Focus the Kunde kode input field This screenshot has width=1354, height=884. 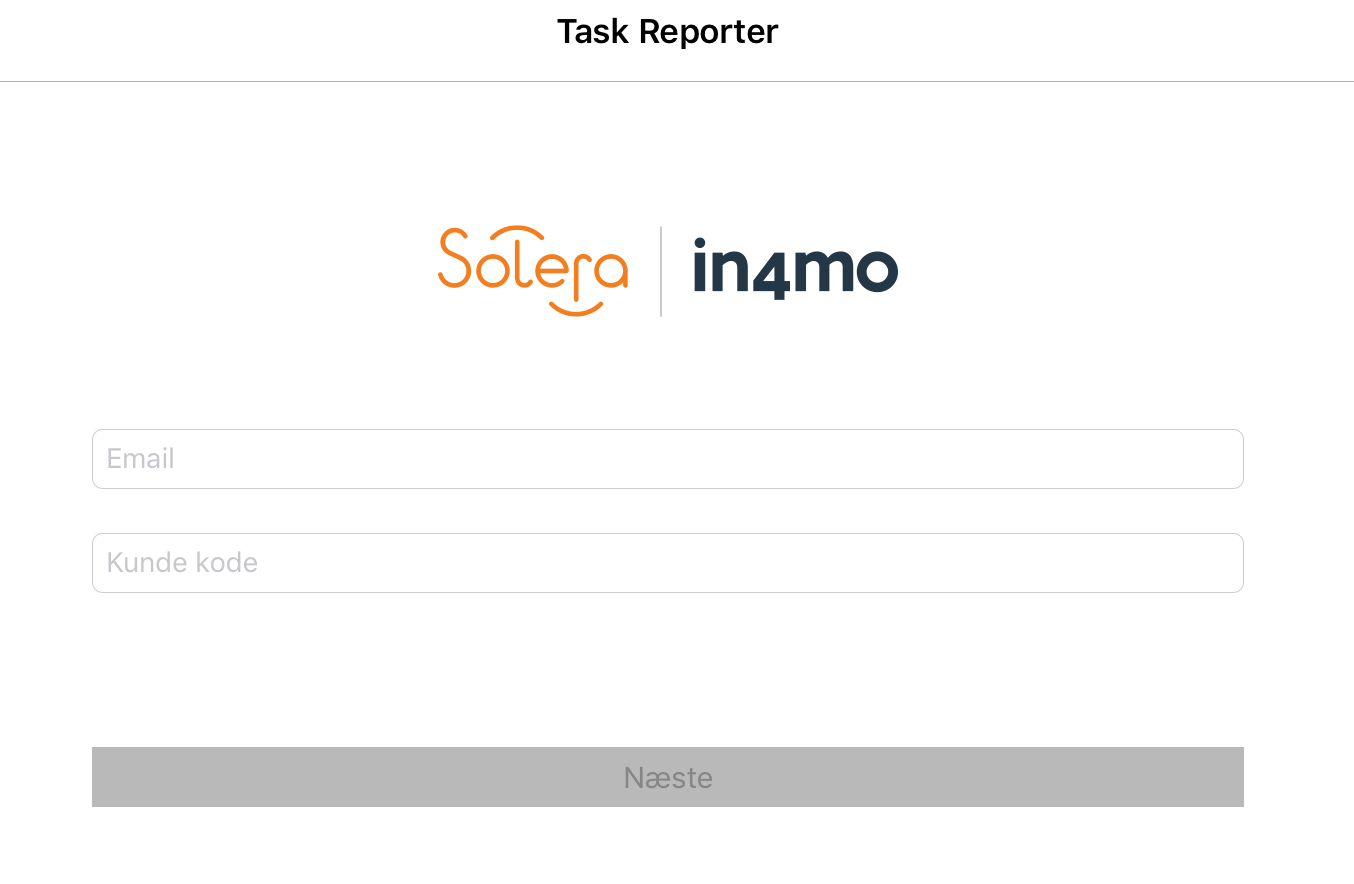pyautogui.click(x=667, y=563)
